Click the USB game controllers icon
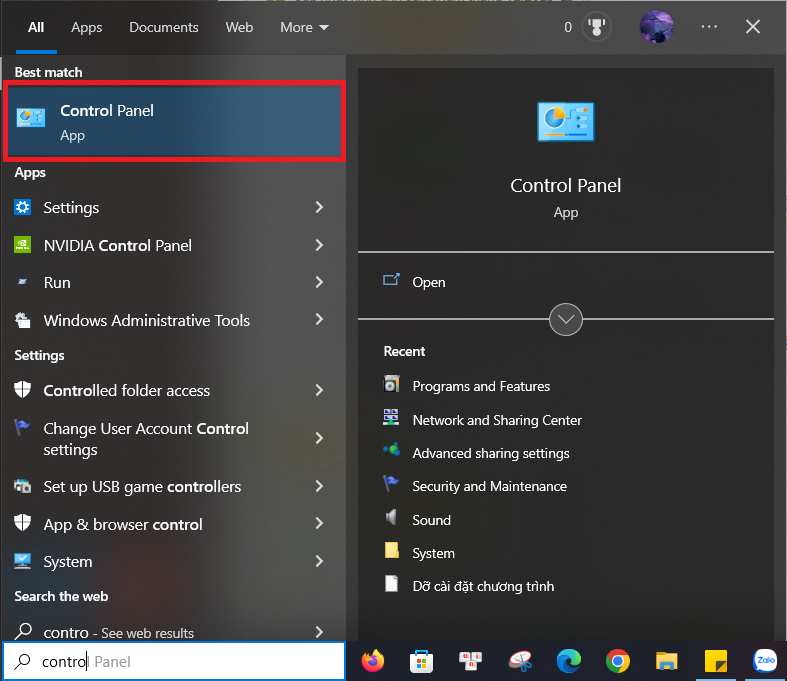The image size is (787, 681). (x=23, y=486)
